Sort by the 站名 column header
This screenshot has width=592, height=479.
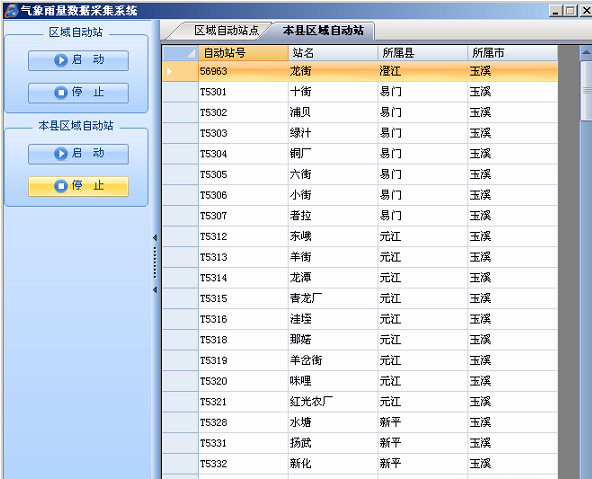(333, 53)
